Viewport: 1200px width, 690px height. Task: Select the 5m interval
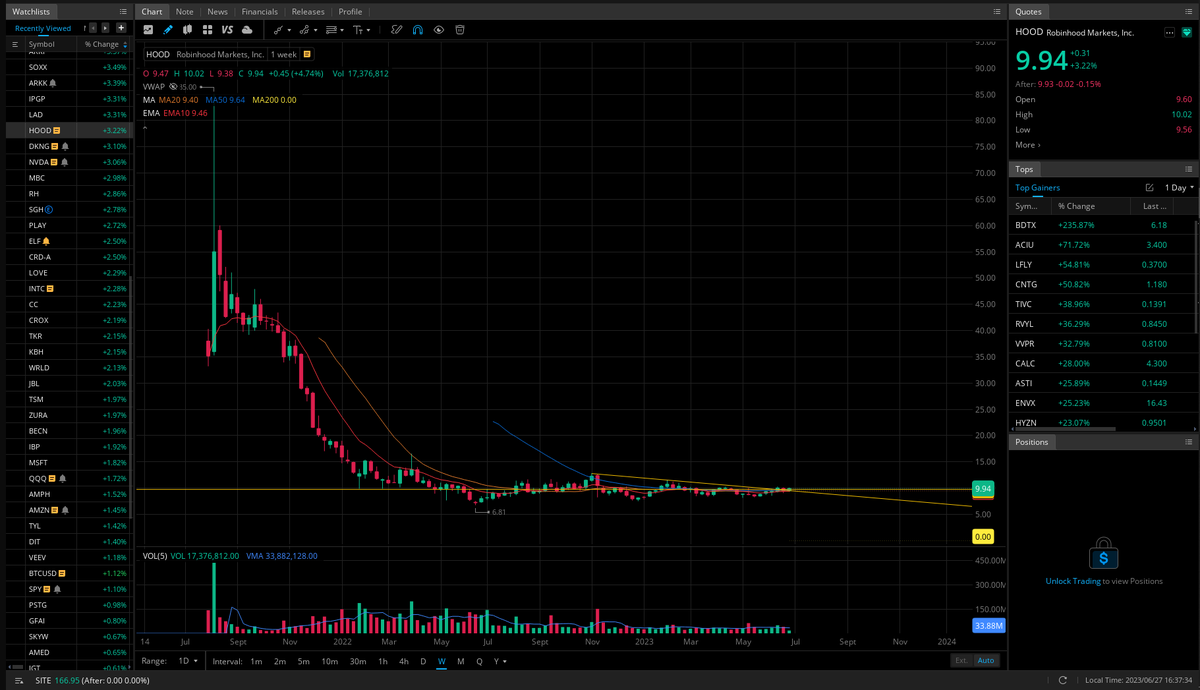pyautogui.click(x=304, y=661)
